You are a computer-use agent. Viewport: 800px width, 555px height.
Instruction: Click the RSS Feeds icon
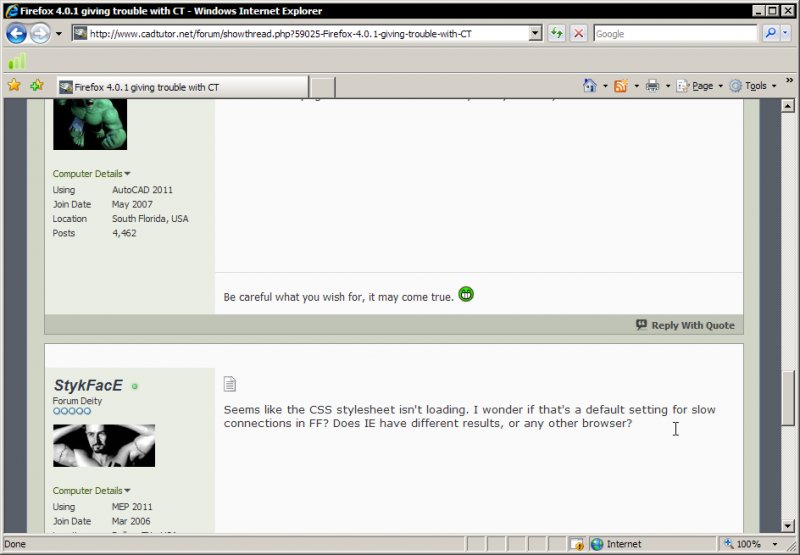620,86
